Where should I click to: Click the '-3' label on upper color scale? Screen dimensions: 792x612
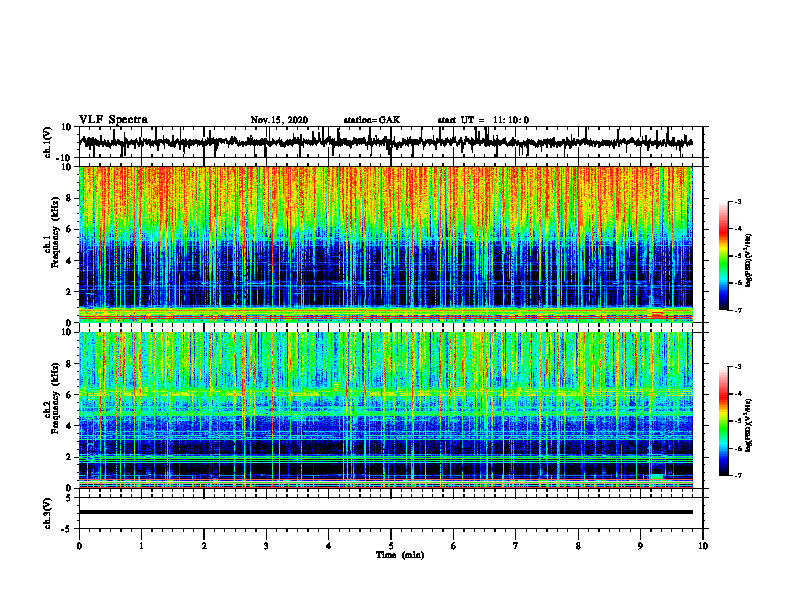pos(737,201)
